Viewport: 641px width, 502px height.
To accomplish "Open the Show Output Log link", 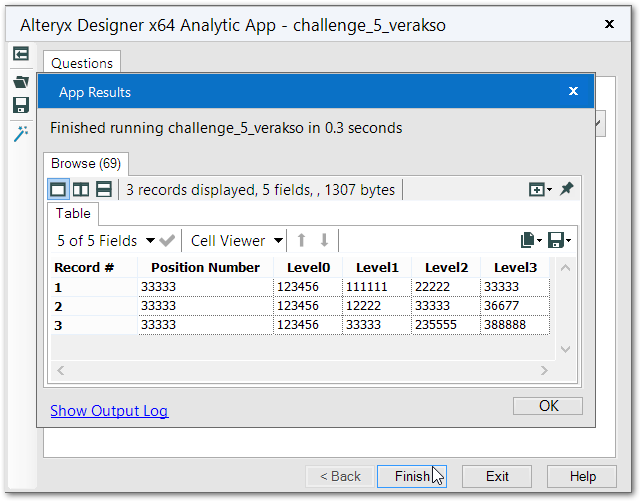I will point(109,410).
